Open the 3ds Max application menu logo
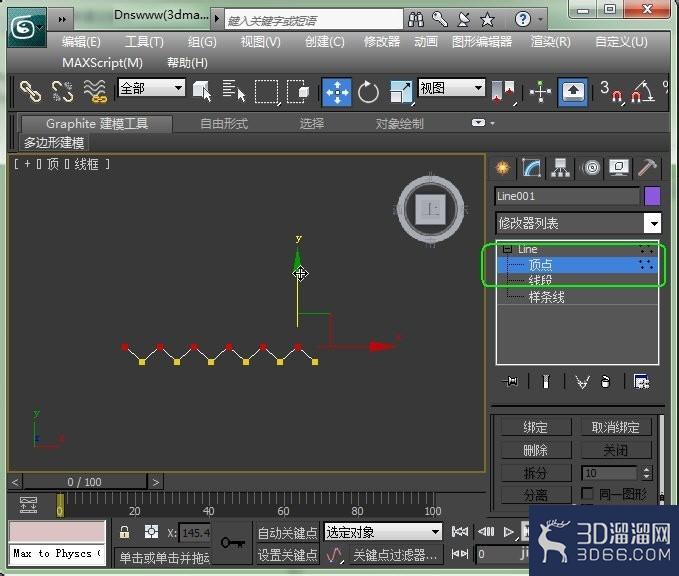This screenshot has width=679, height=576. click(x=26, y=29)
